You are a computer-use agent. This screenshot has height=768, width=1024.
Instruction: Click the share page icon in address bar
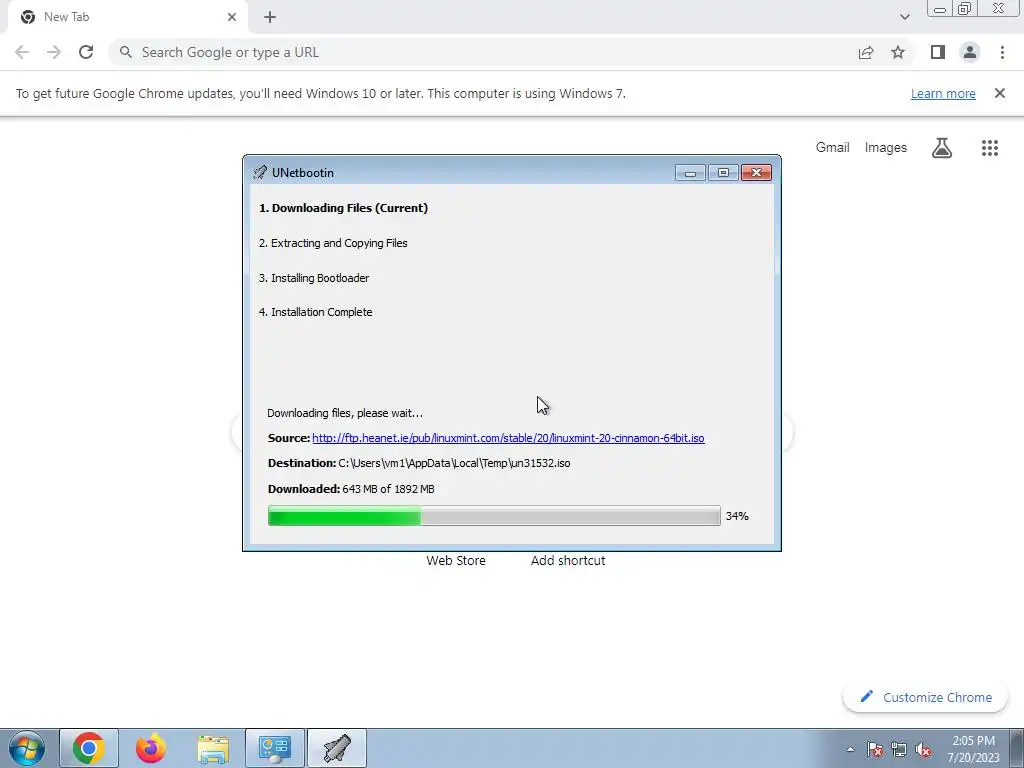point(866,52)
